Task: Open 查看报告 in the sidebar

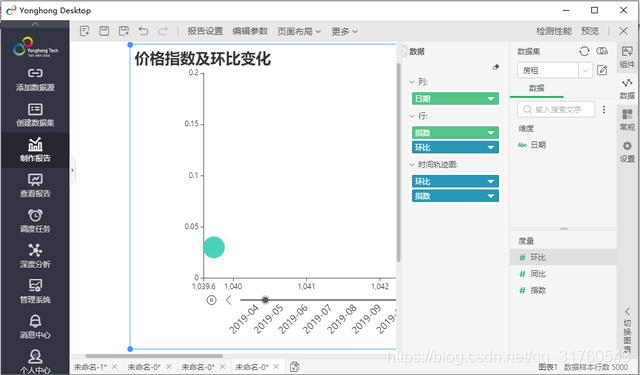Action: click(x=35, y=186)
